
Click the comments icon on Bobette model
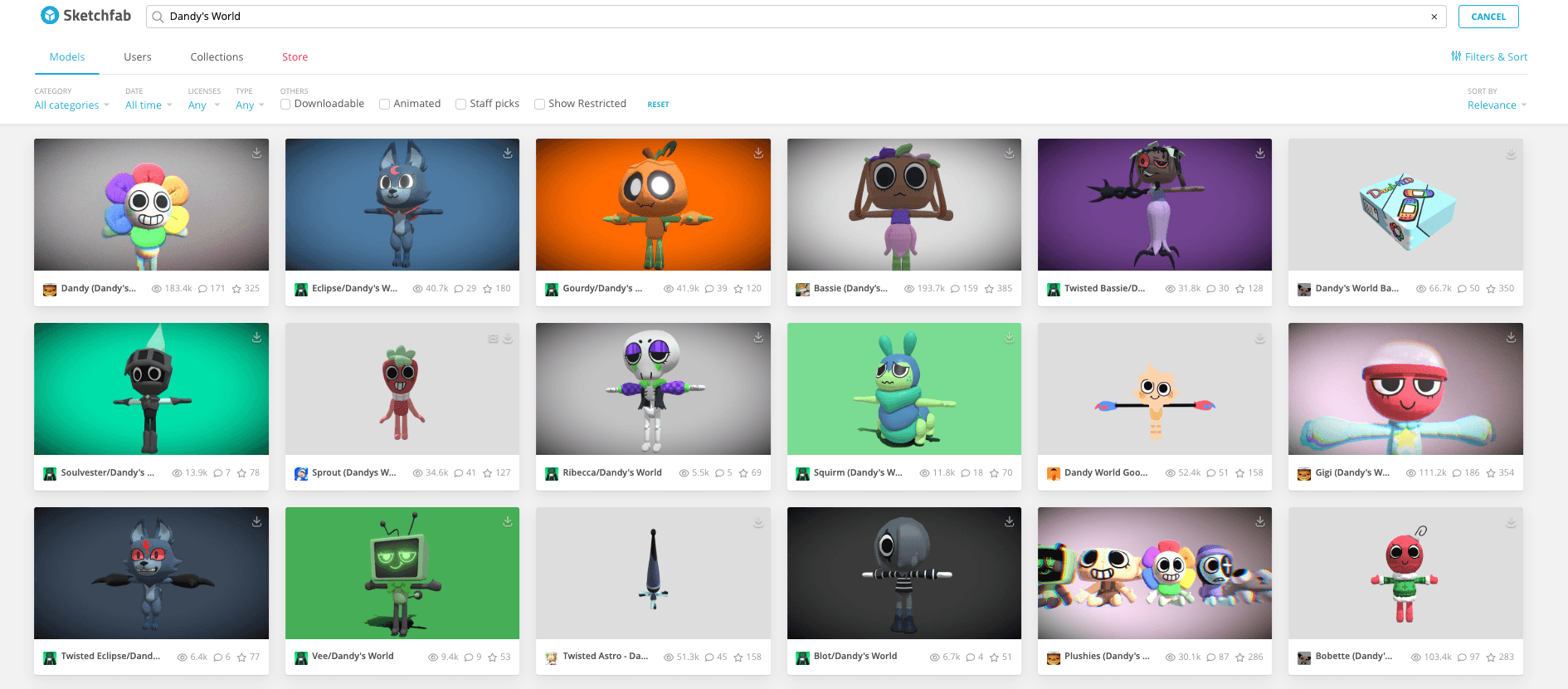point(1462,657)
